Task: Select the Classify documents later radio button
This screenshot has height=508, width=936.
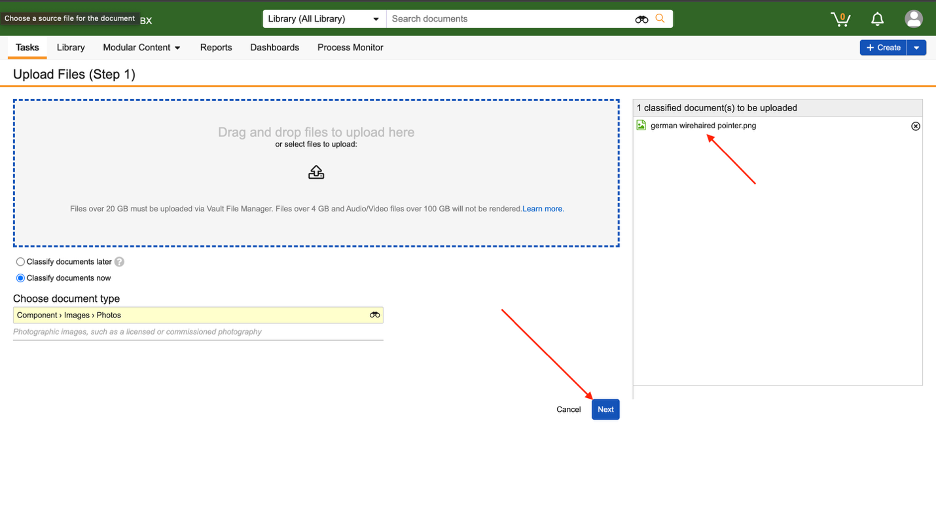Action: click(20, 261)
